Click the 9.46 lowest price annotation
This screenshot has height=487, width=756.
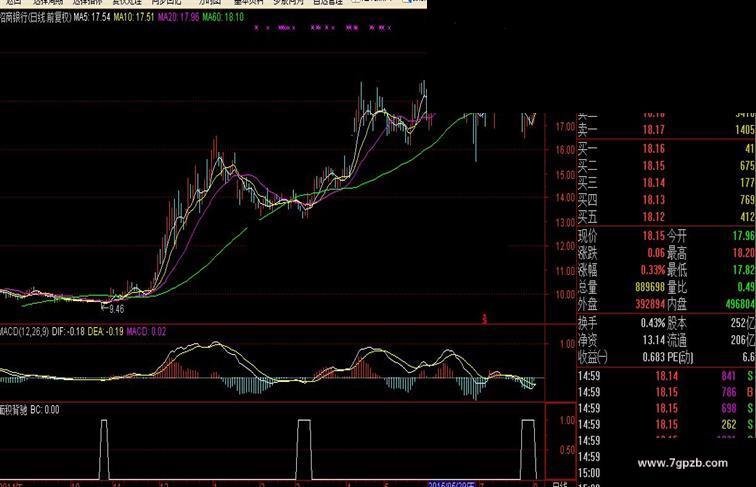116,309
